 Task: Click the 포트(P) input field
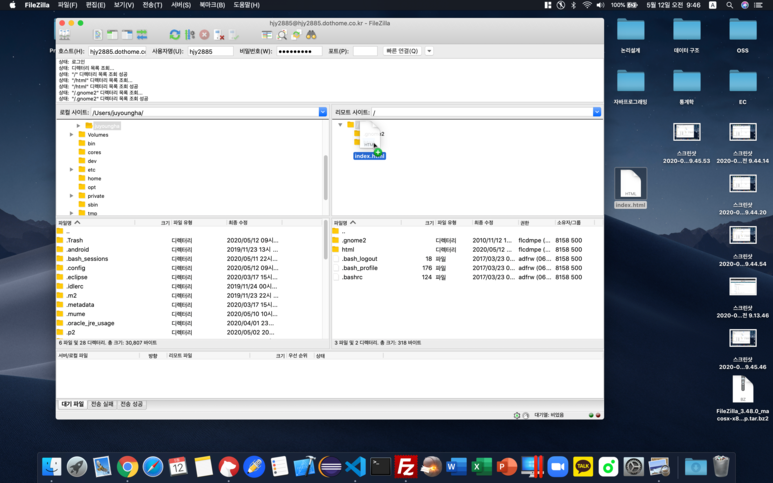tap(365, 51)
